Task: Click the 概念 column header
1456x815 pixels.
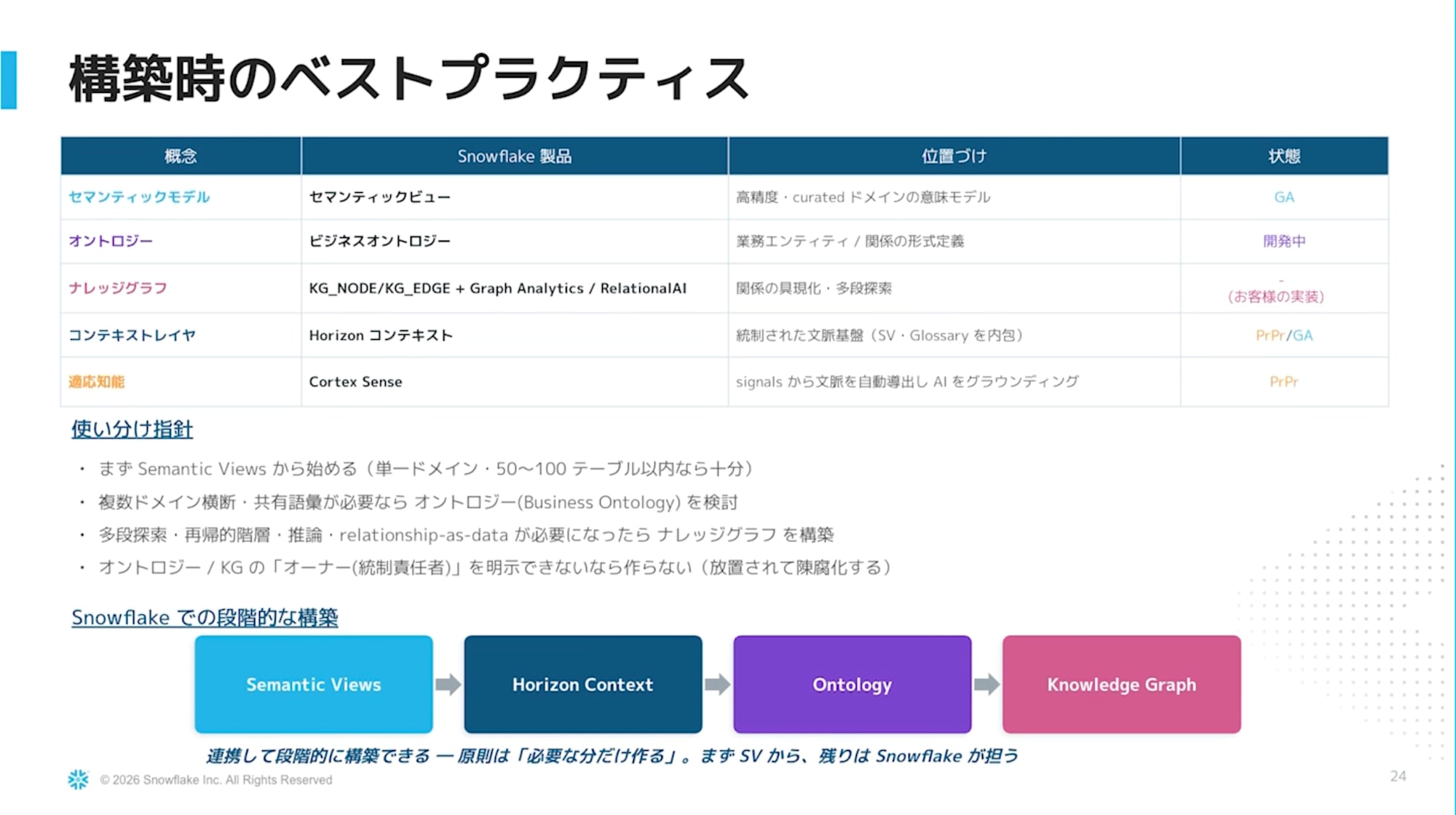Action: click(x=181, y=156)
